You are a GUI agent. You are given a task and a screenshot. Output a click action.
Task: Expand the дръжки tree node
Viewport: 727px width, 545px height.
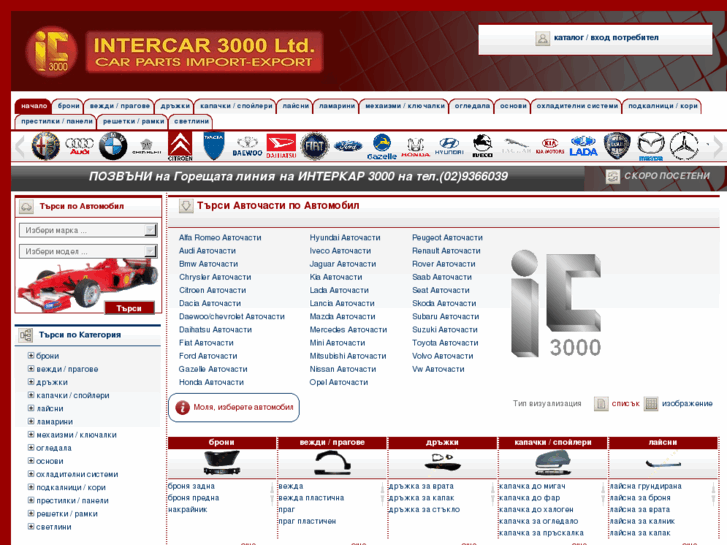[x=31, y=382]
